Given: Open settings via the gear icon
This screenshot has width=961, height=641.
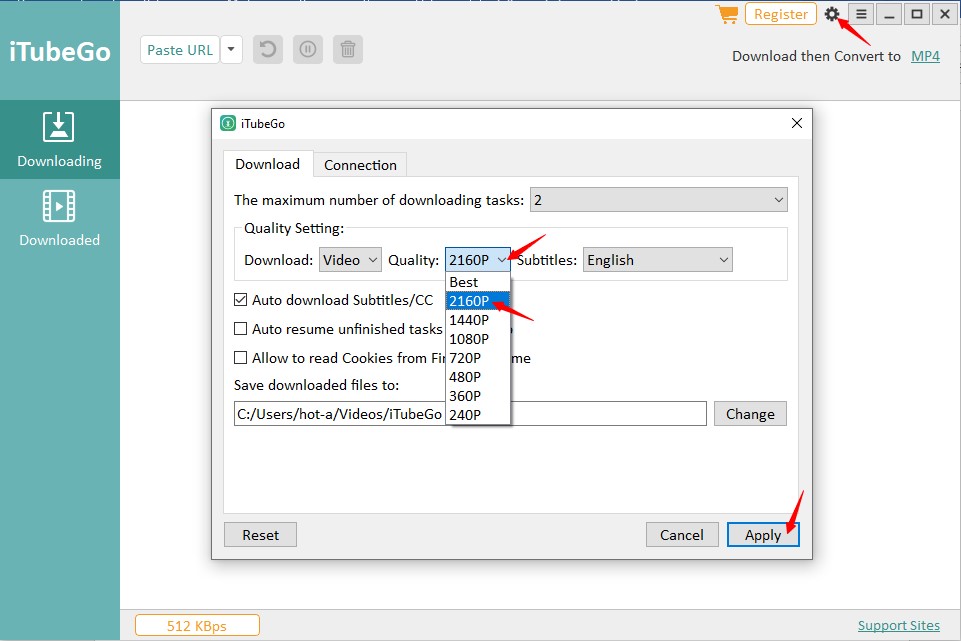Looking at the screenshot, I should pos(832,13).
